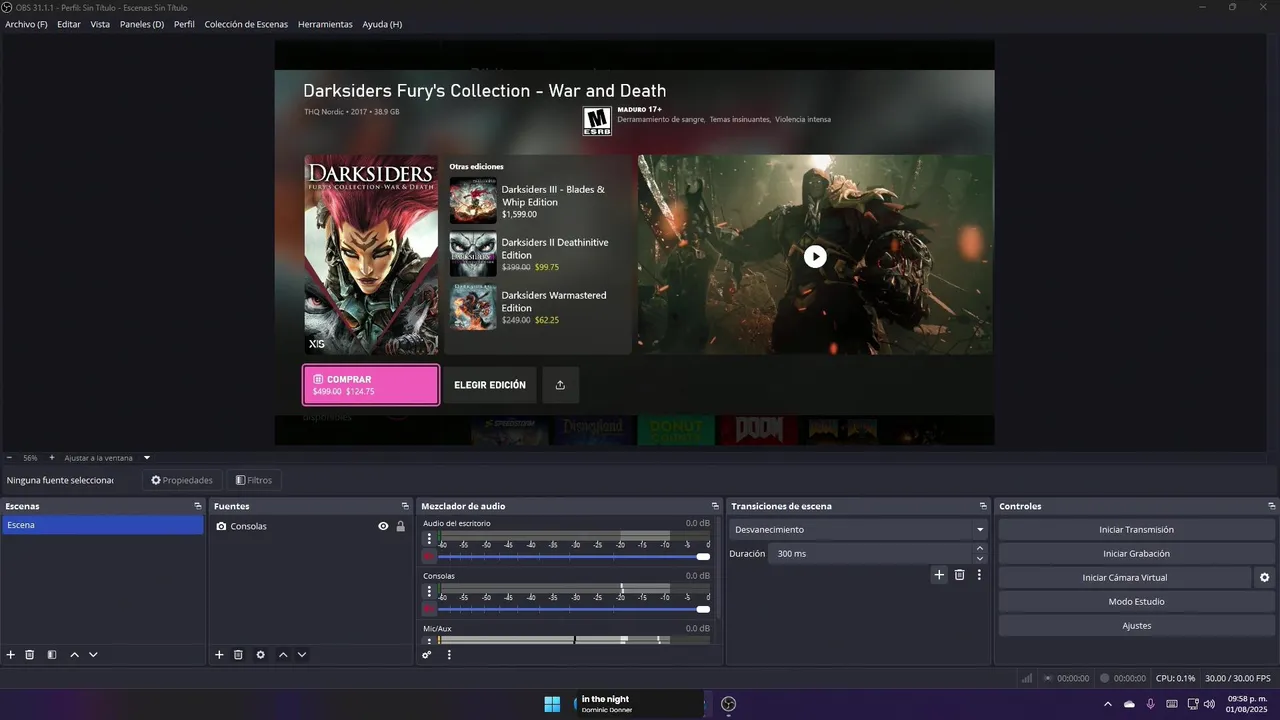Show hidden tray icons chevron
Image resolution: width=1280 pixels, height=720 pixels.
(x=1107, y=704)
